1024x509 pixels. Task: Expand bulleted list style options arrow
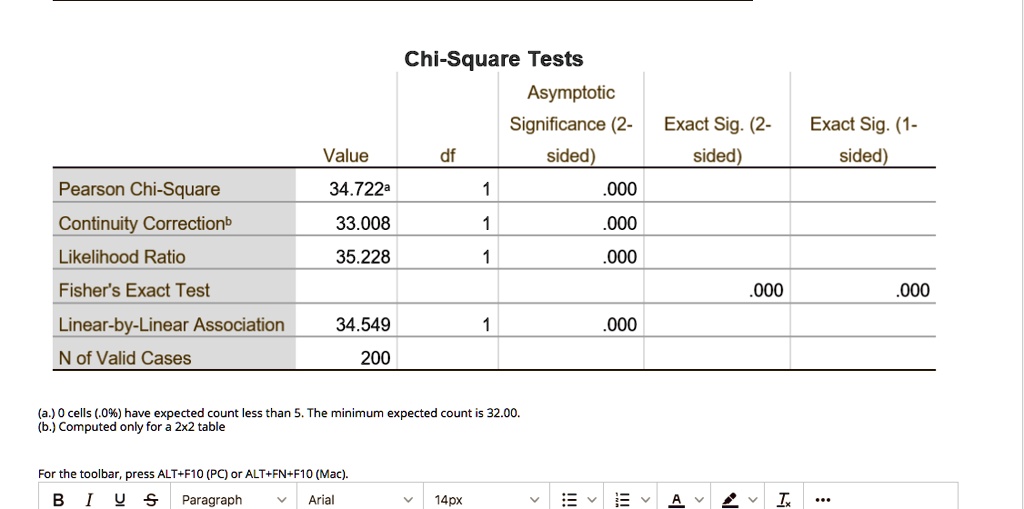point(592,500)
